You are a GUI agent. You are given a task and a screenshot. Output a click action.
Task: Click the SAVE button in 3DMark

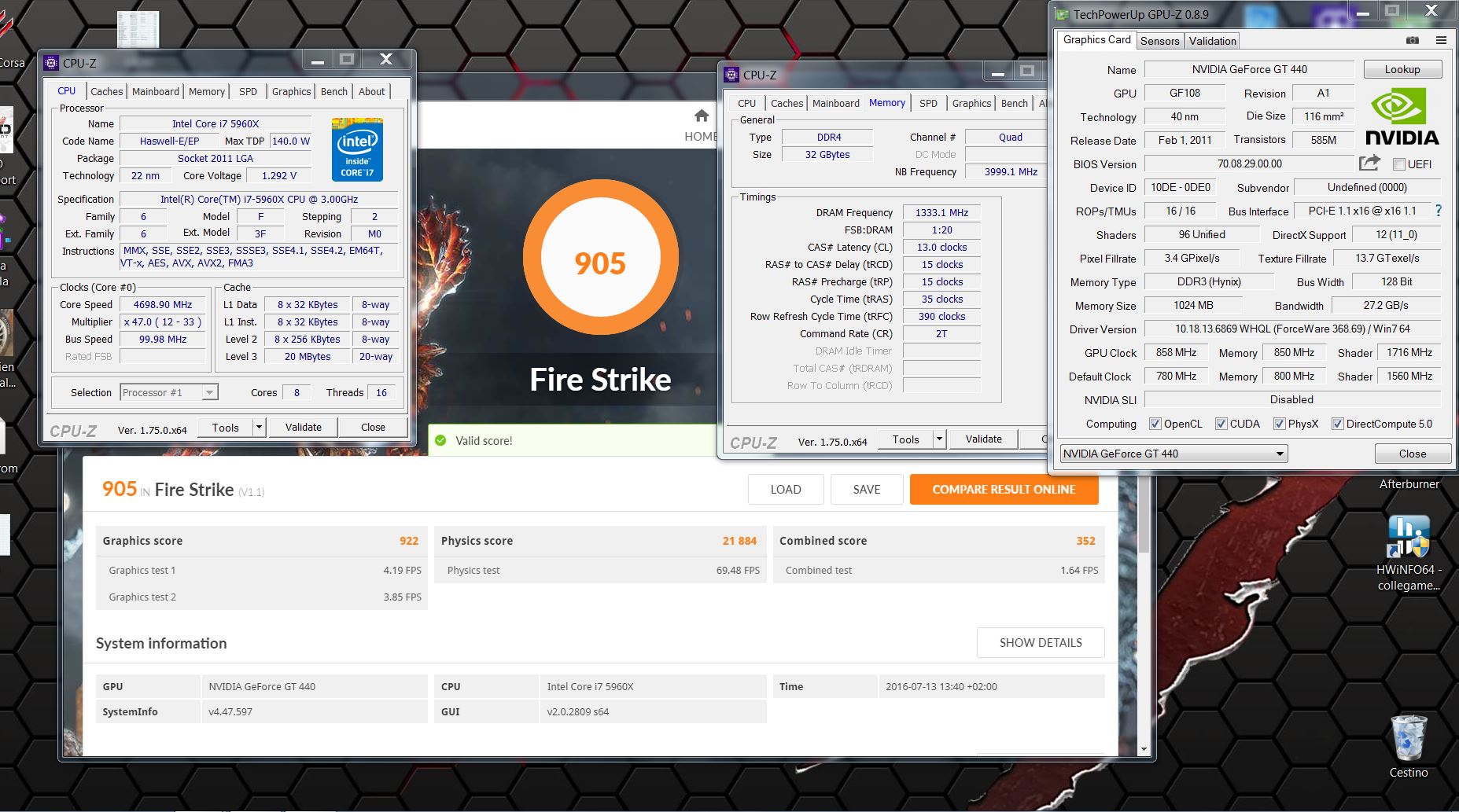[x=867, y=489]
